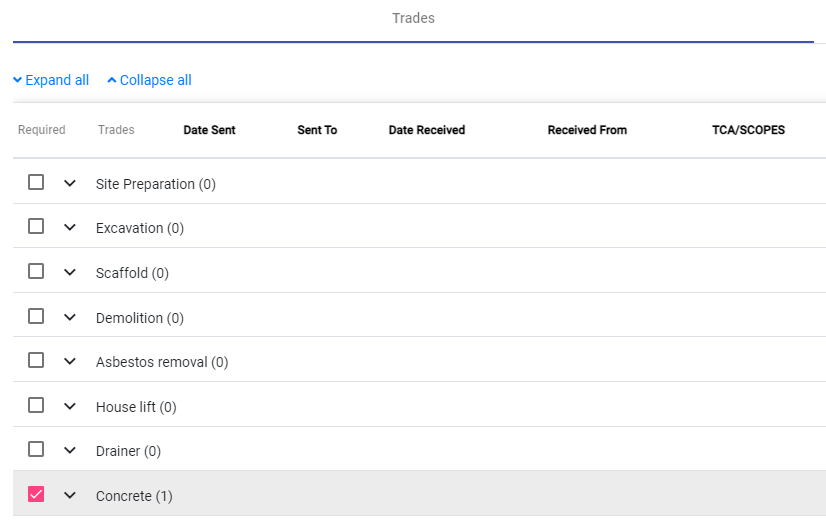Expand the Scaffold row chevron

[x=70, y=272]
